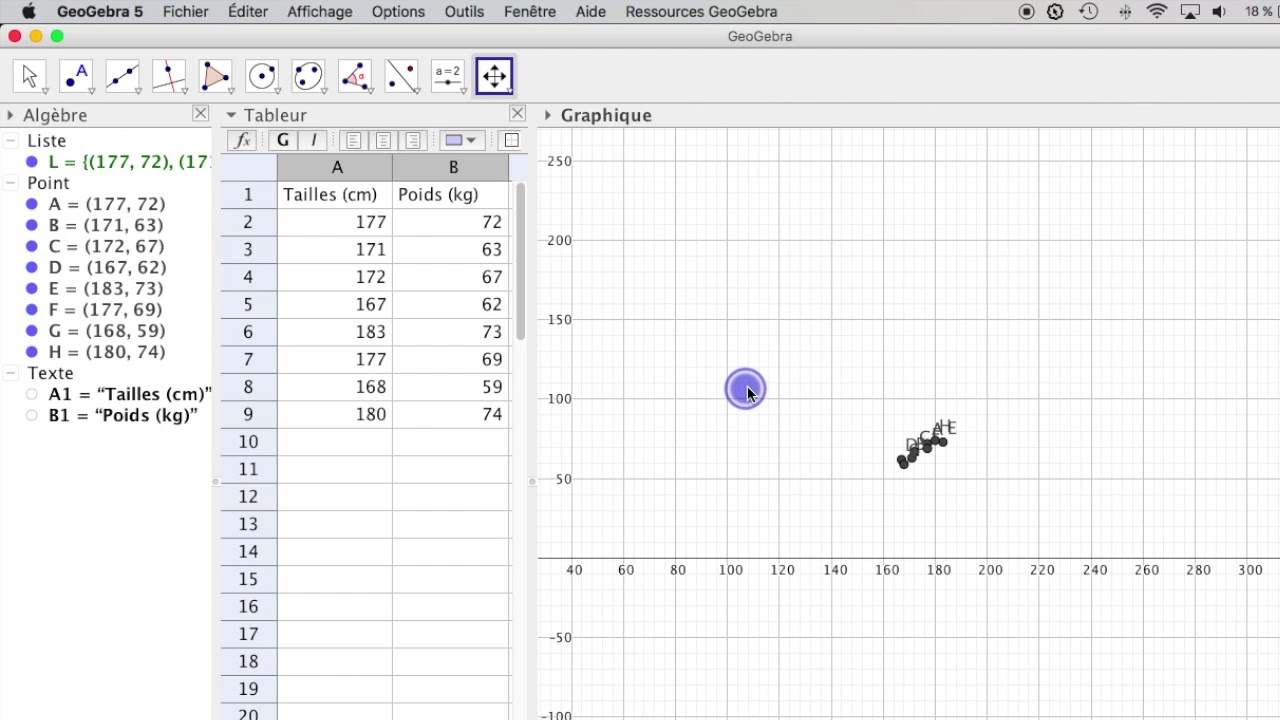Select the Move arrow tool
Viewport: 1280px width, 720px height.
[29, 76]
